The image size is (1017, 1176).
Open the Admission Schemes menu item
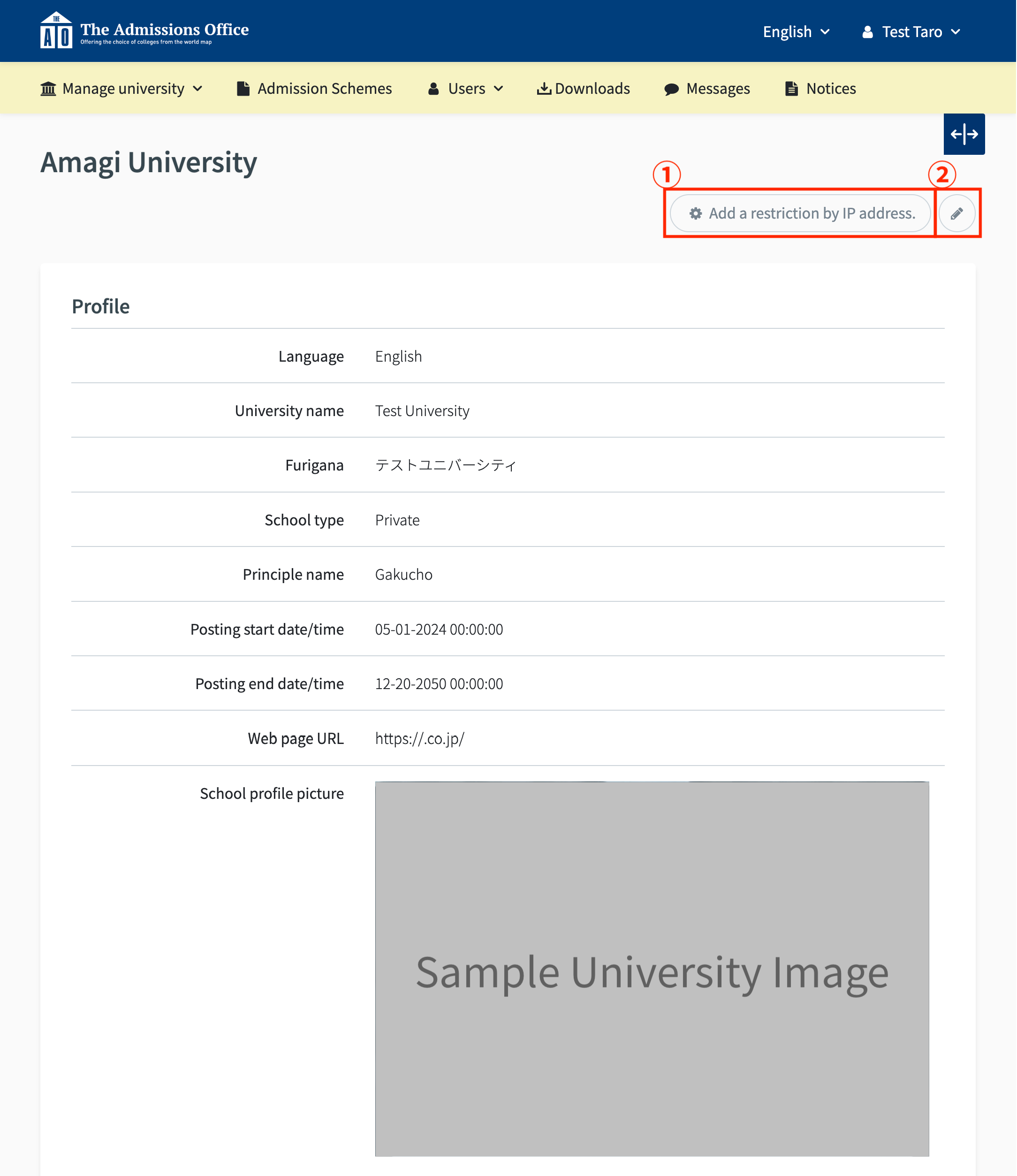(324, 89)
